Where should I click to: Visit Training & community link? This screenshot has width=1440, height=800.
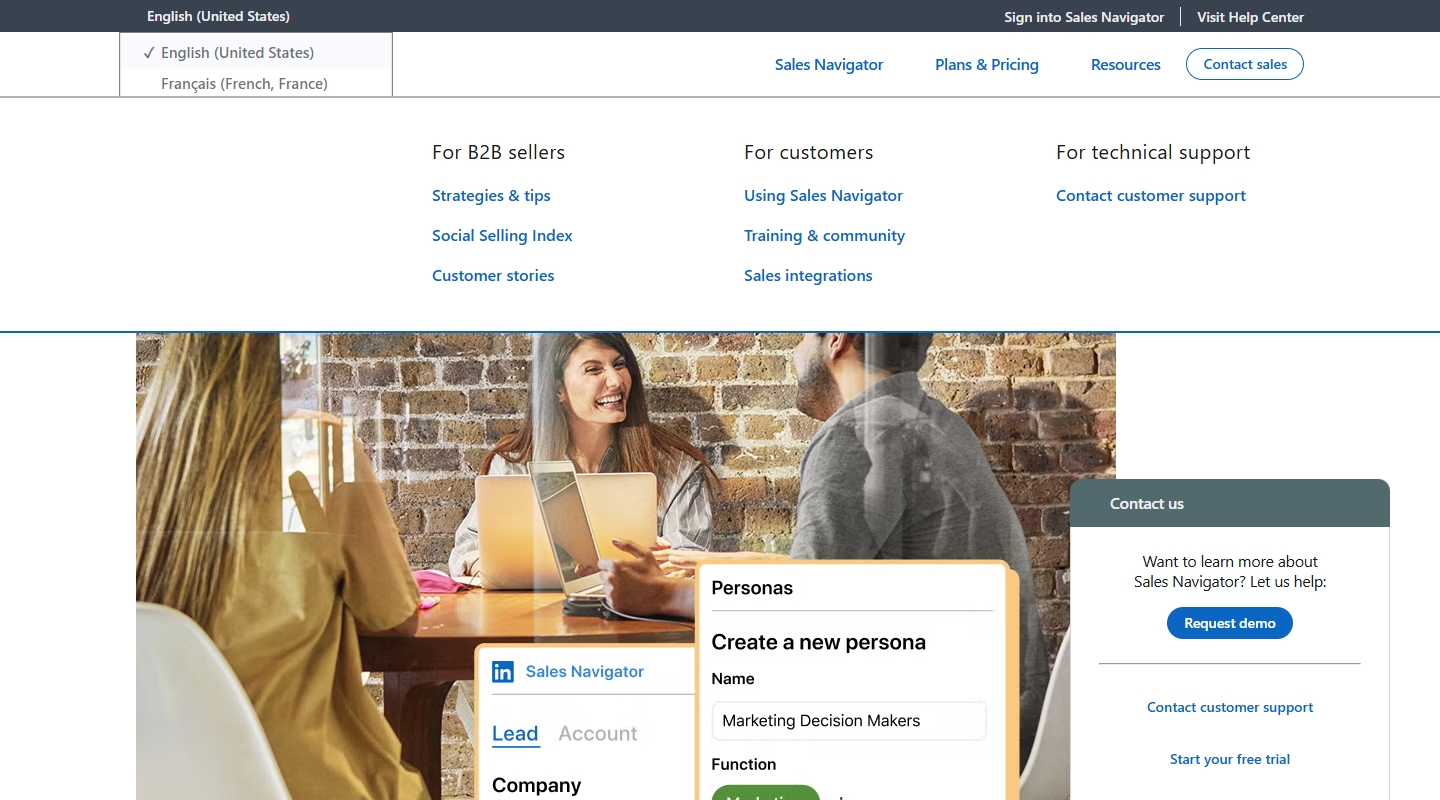point(824,236)
